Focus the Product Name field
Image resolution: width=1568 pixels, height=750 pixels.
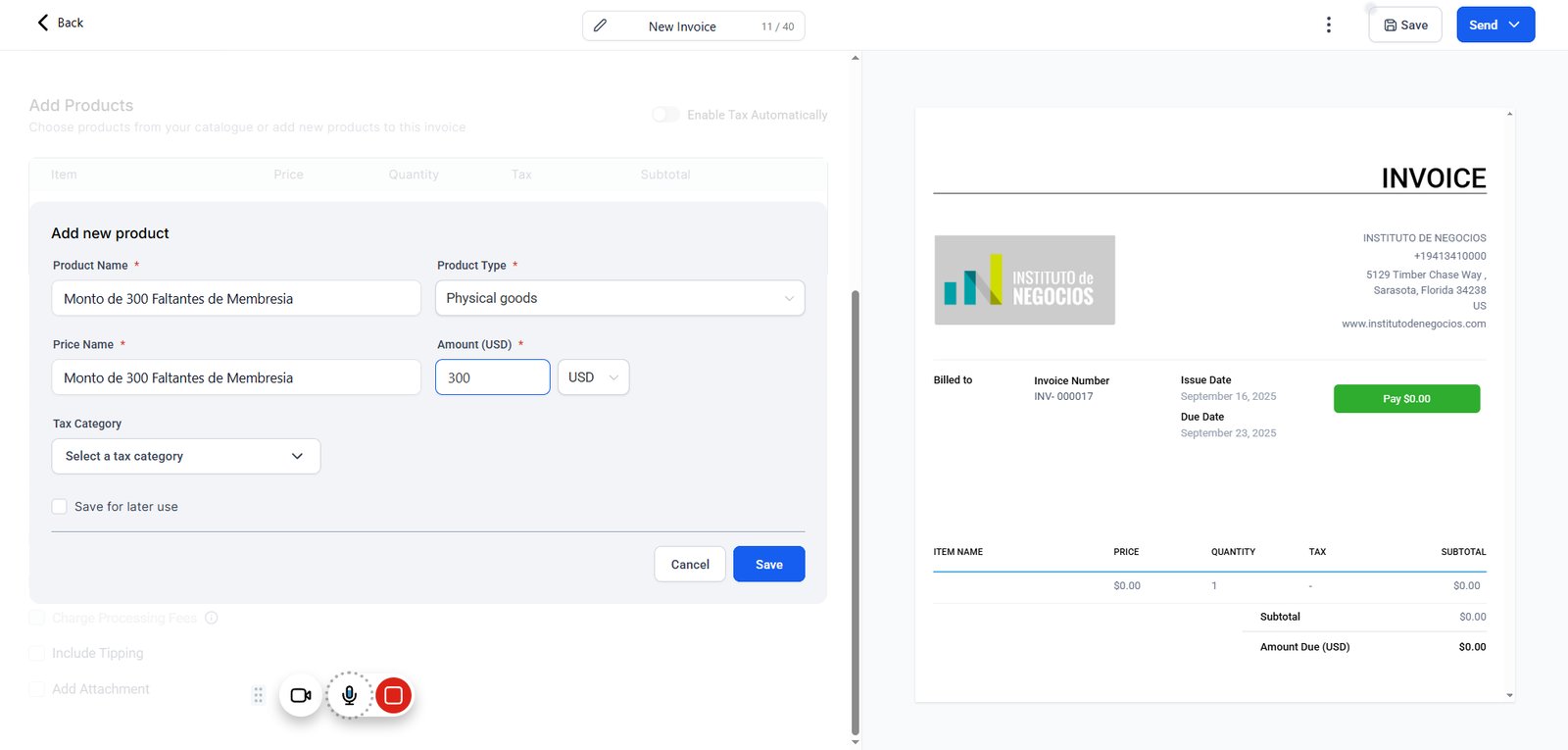(236, 298)
